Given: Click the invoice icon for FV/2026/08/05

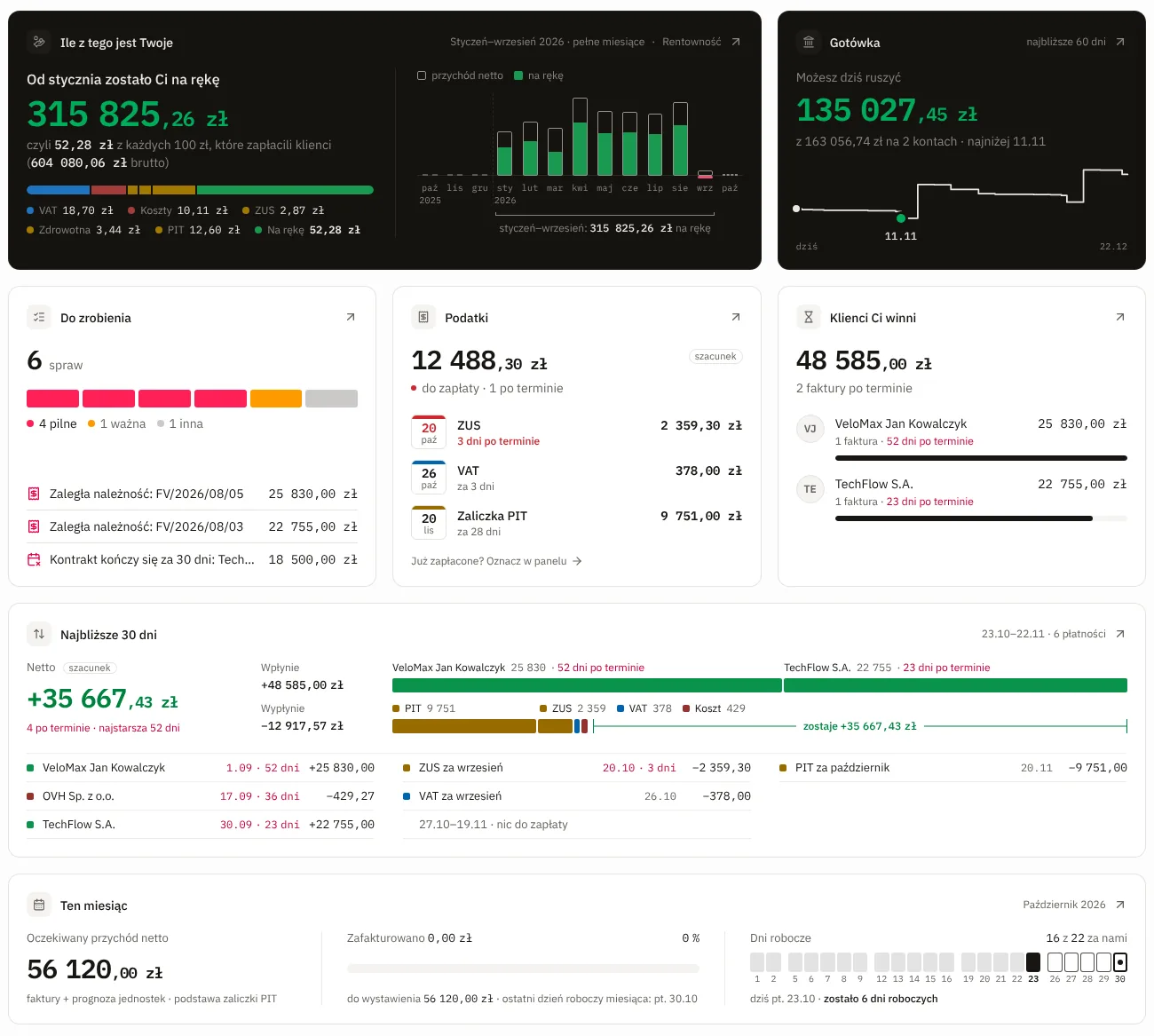Looking at the screenshot, I should tap(34, 494).
